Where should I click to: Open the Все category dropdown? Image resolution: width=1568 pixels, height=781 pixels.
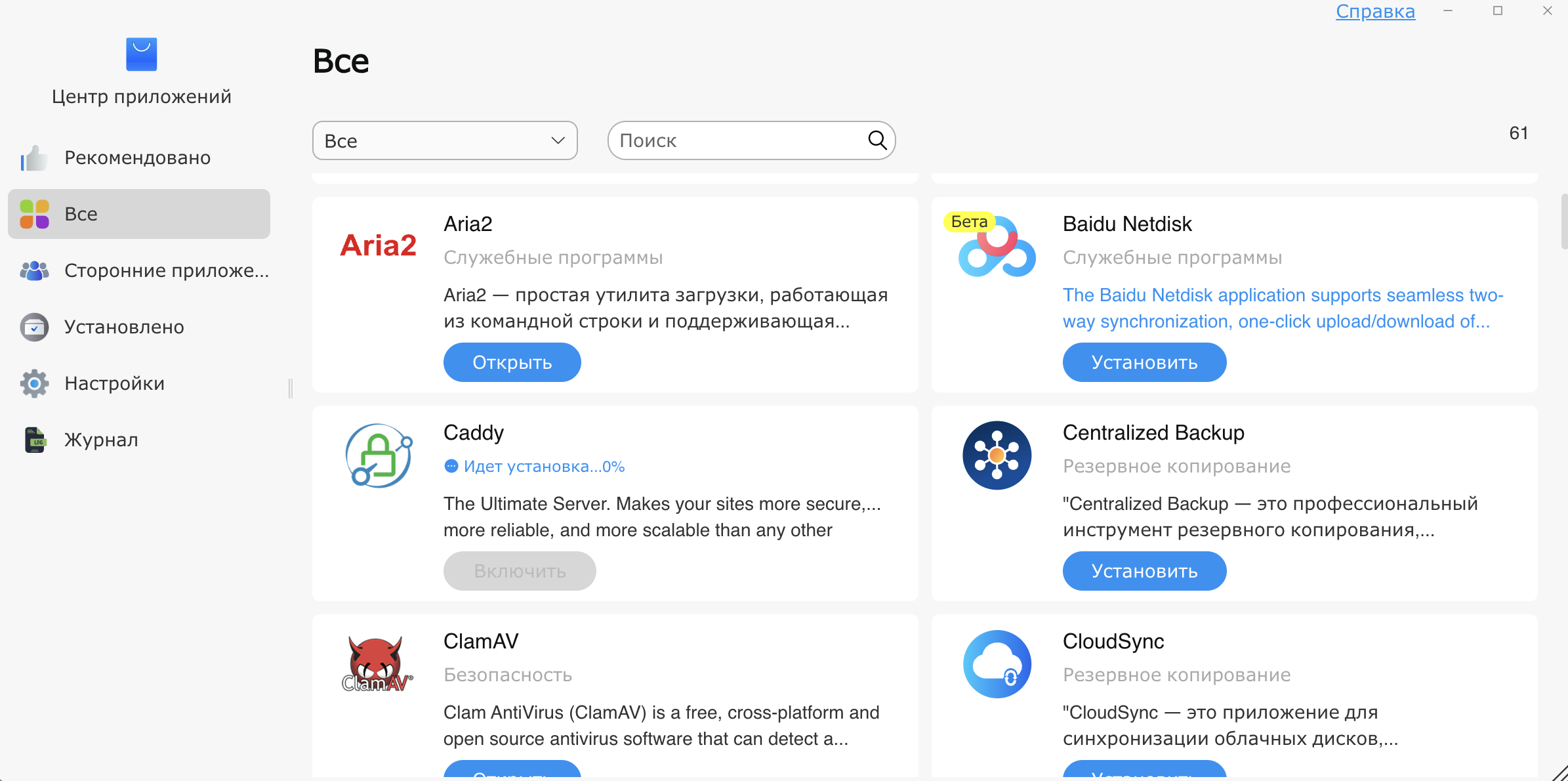444,140
